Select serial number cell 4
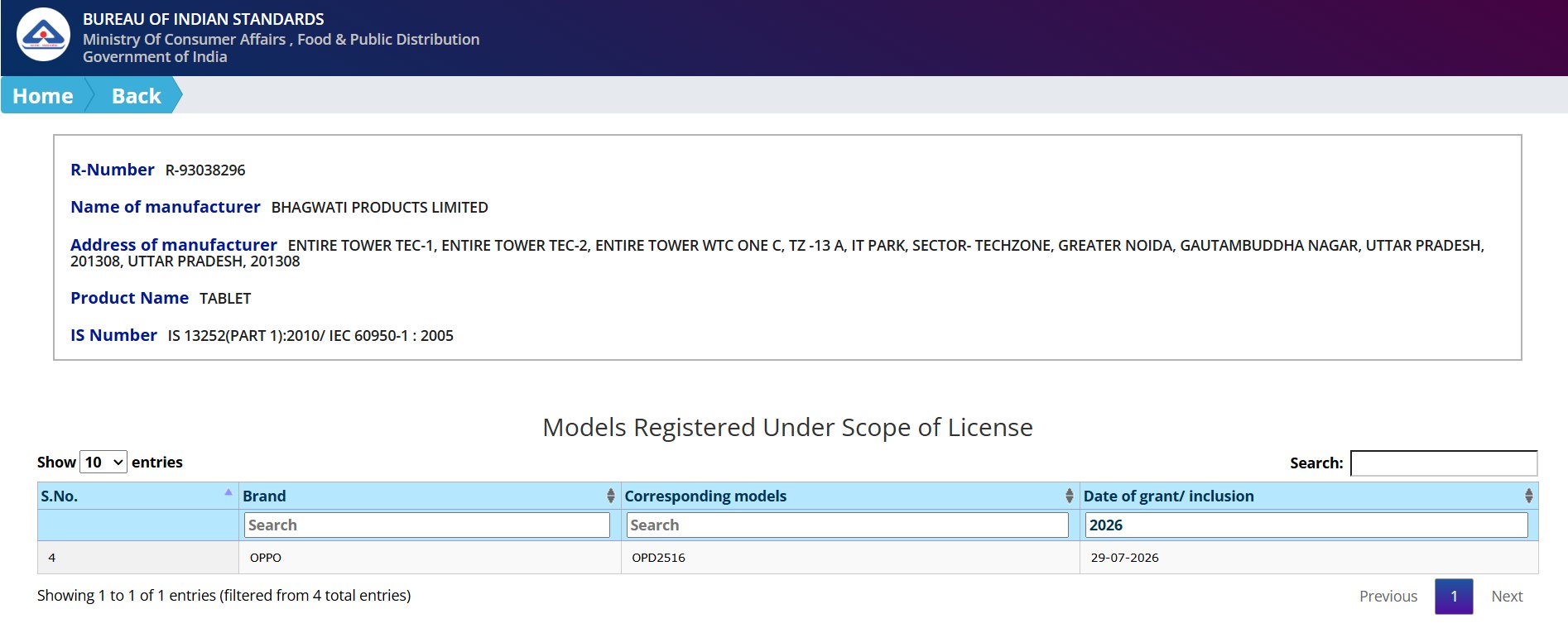This screenshot has height=633, width=1568. pos(138,558)
